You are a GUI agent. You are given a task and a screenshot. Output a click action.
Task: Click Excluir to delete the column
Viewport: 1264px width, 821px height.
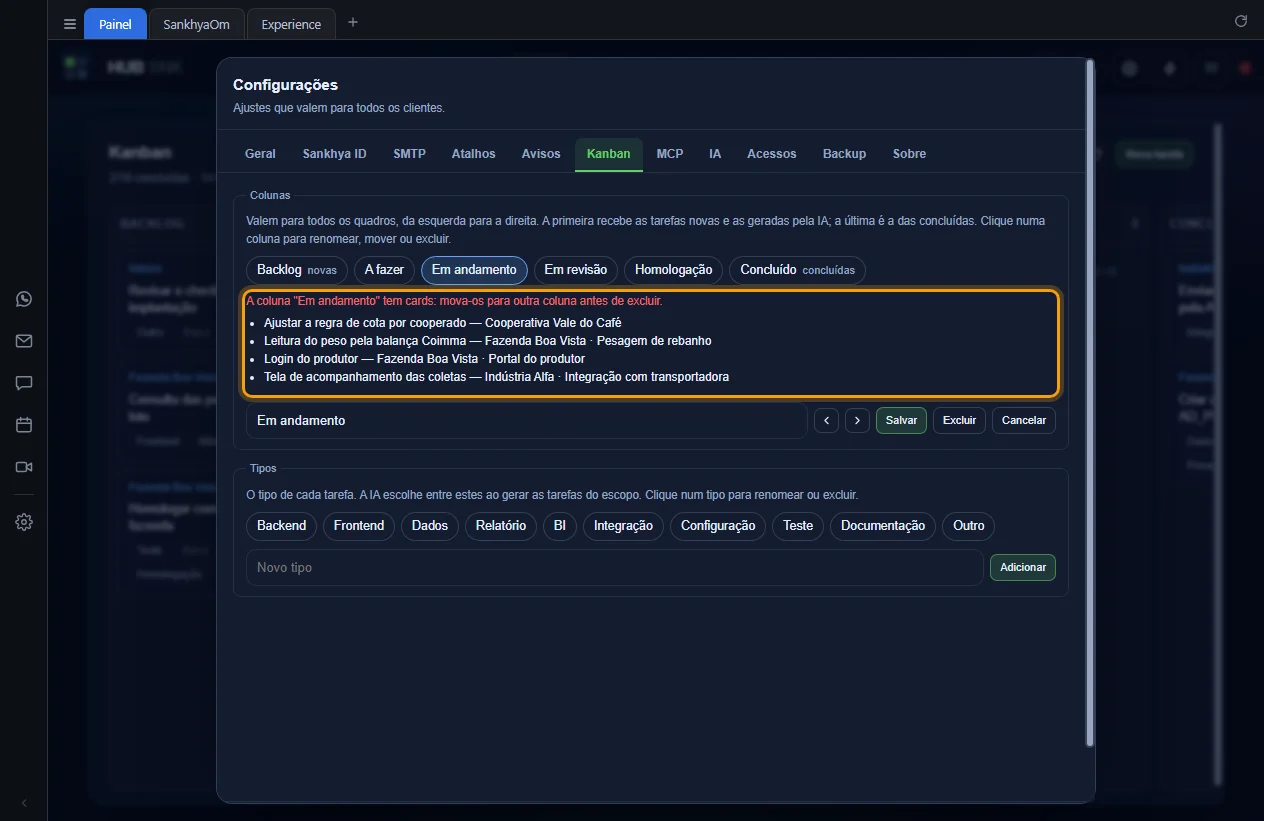click(x=960, y=421)
